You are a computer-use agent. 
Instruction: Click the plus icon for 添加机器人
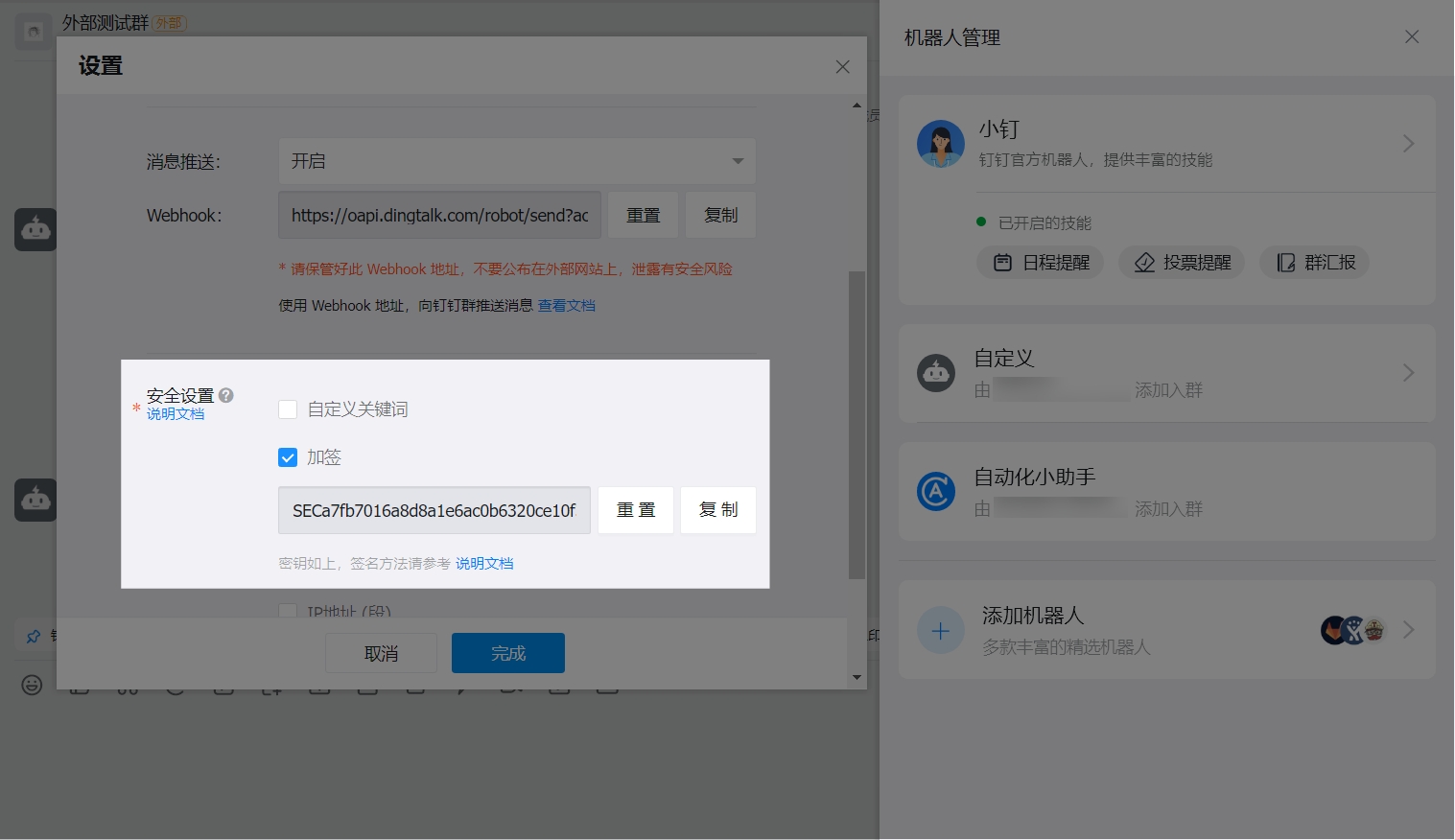point(940,630)
